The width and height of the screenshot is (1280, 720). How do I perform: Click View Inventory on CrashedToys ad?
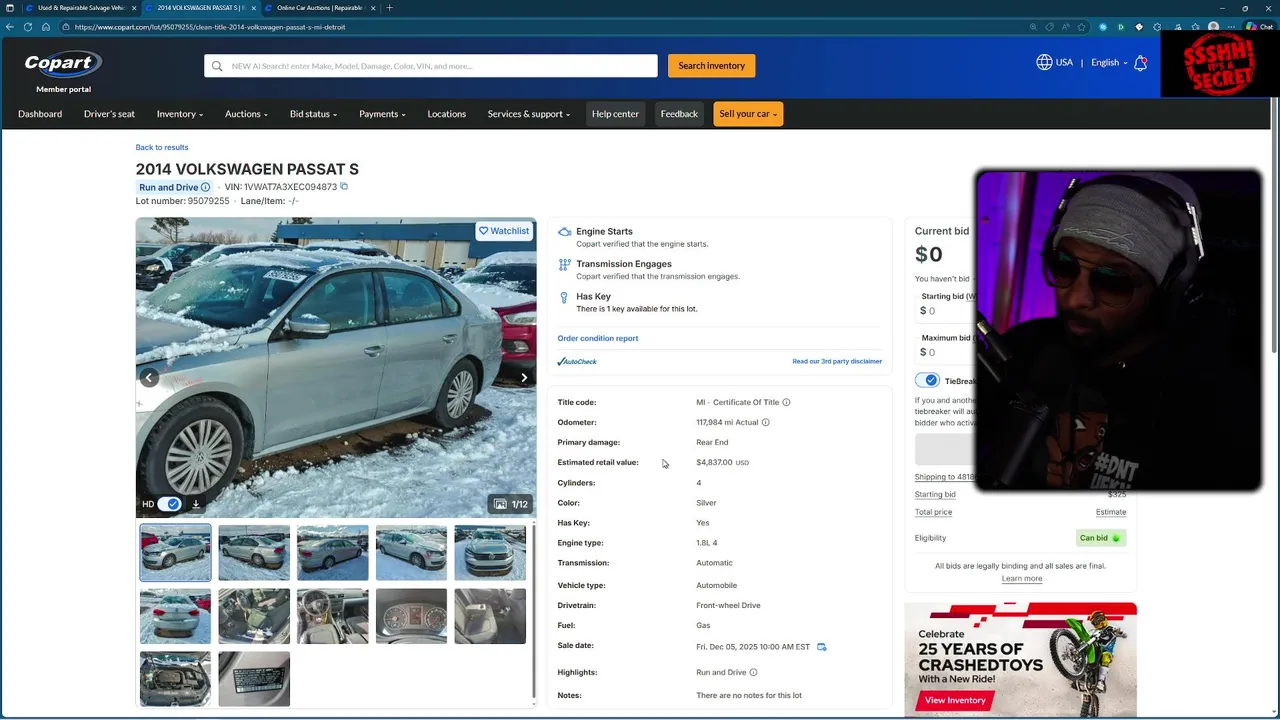(x=955, y=700)
